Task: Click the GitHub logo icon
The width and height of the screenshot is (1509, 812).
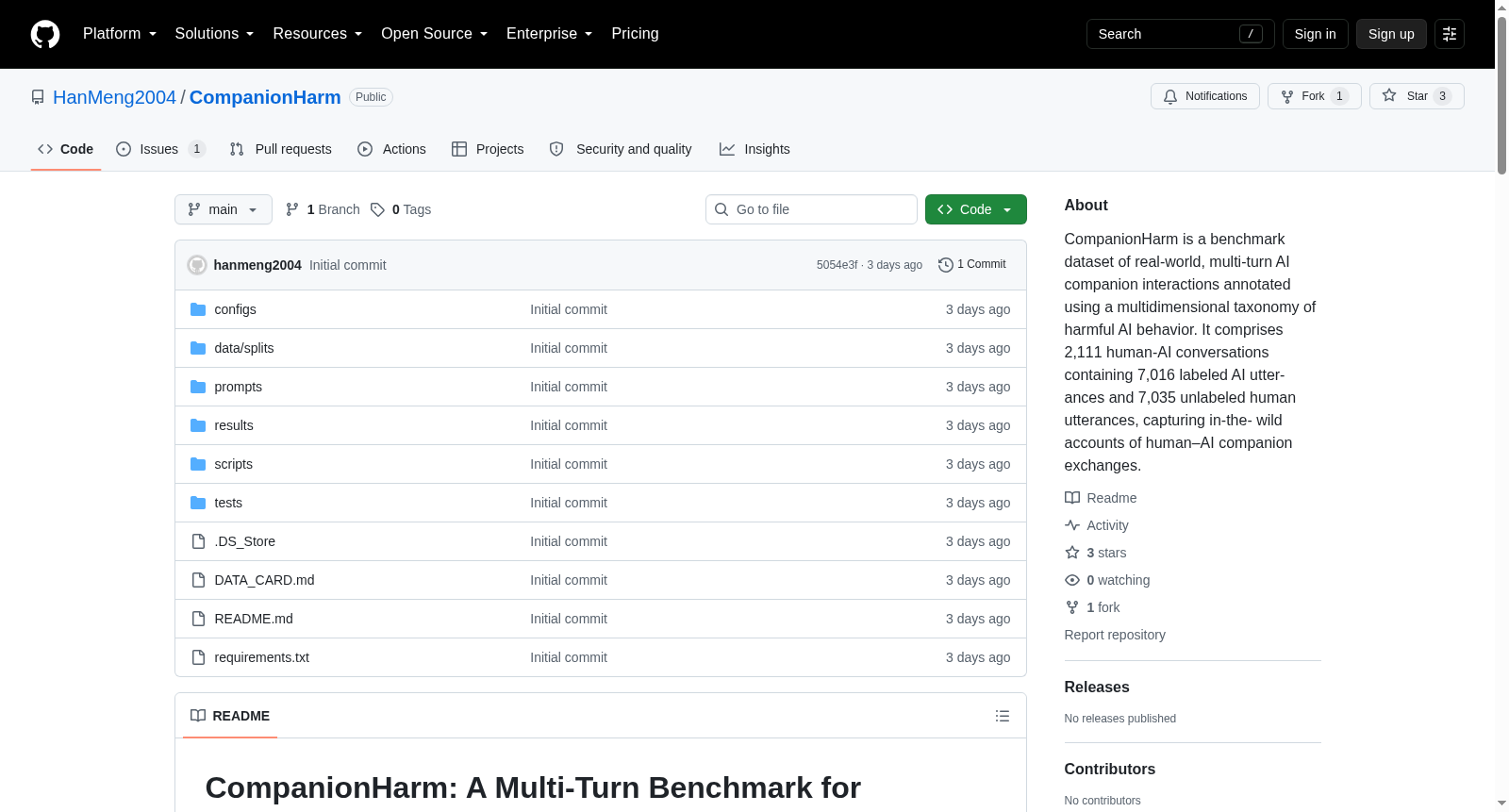Action: point(45,34)
